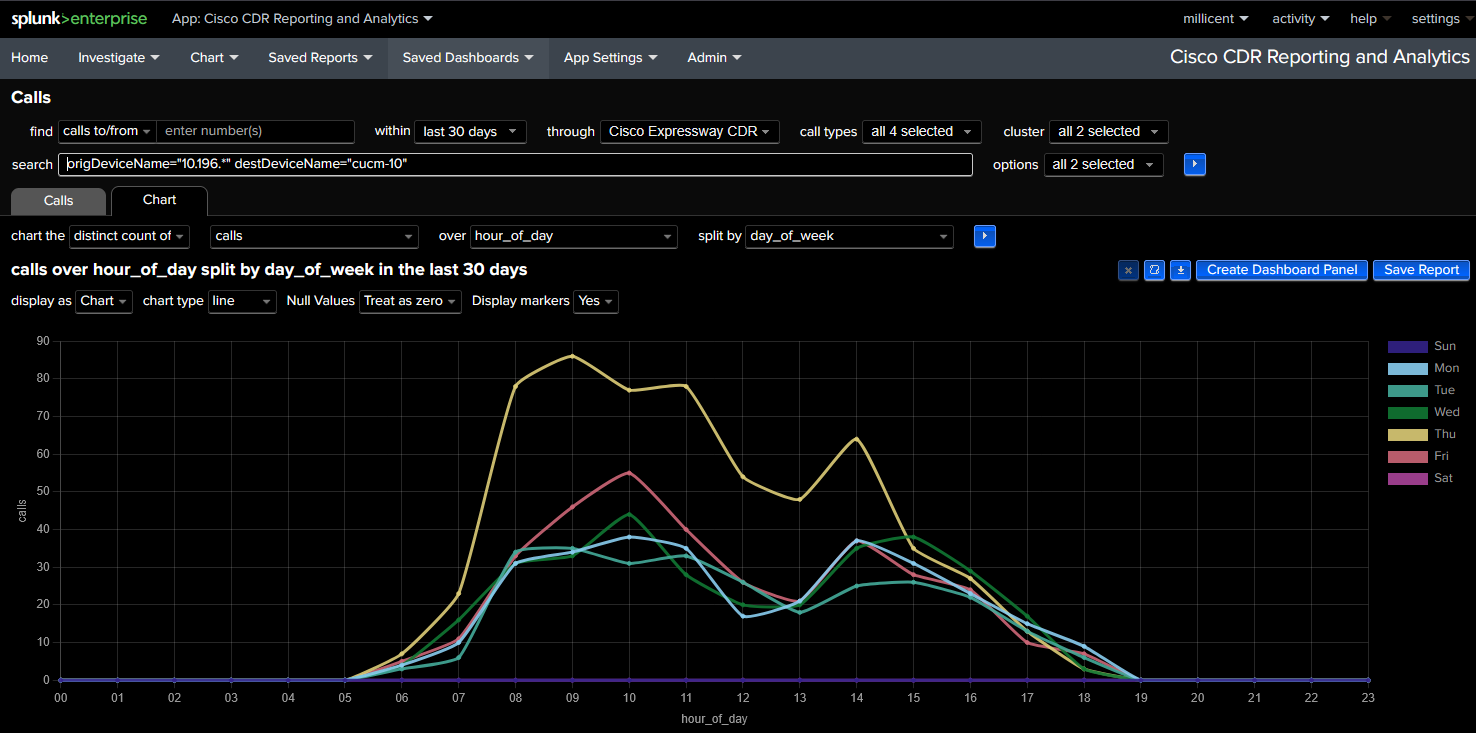Screen dimensions: 1476x733
Task: Toggle Thu series in chart legend
Action: [x=1444, y=434]
